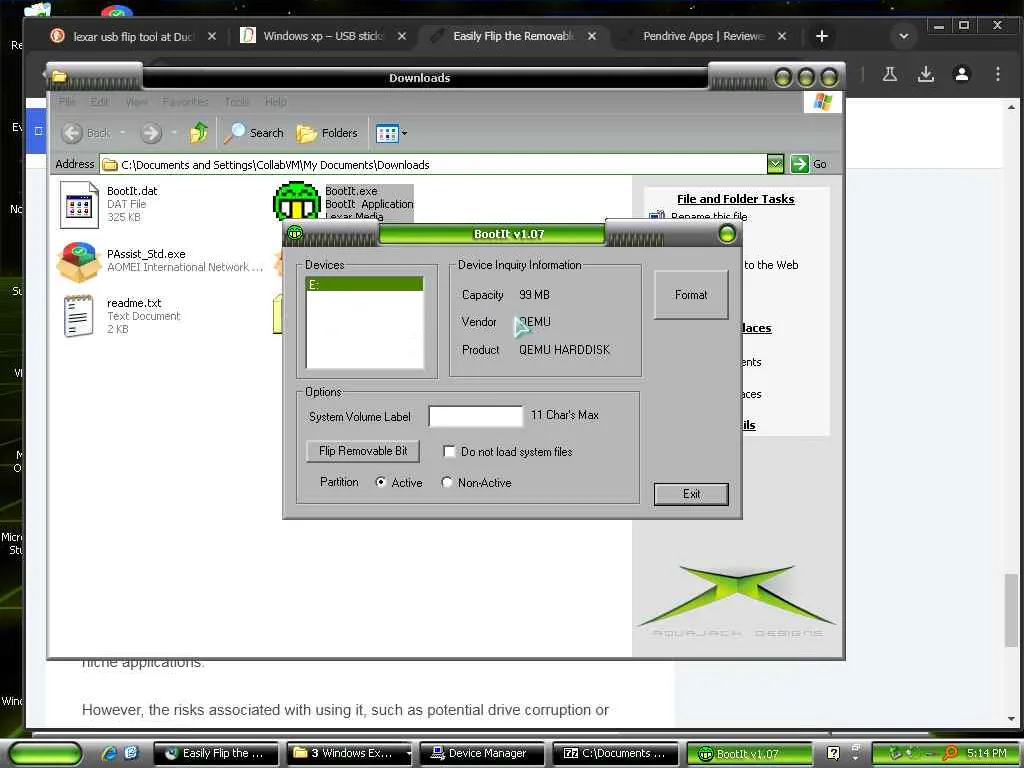The width and height of the screenshot is (1024, 768).
Task: Open the Tools menu in Explorer
Action: pos(237,101)
